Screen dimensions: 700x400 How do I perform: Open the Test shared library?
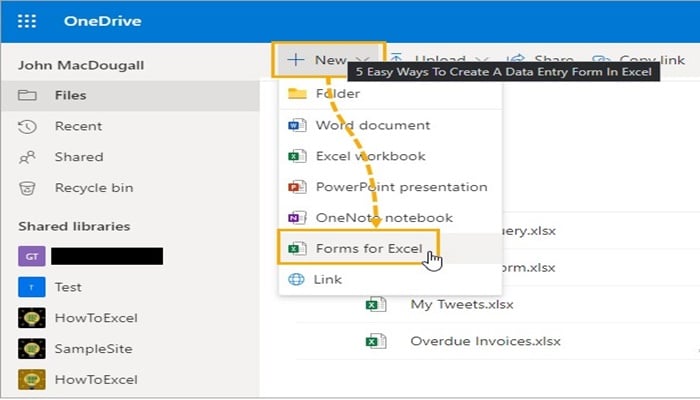point(68,287)
